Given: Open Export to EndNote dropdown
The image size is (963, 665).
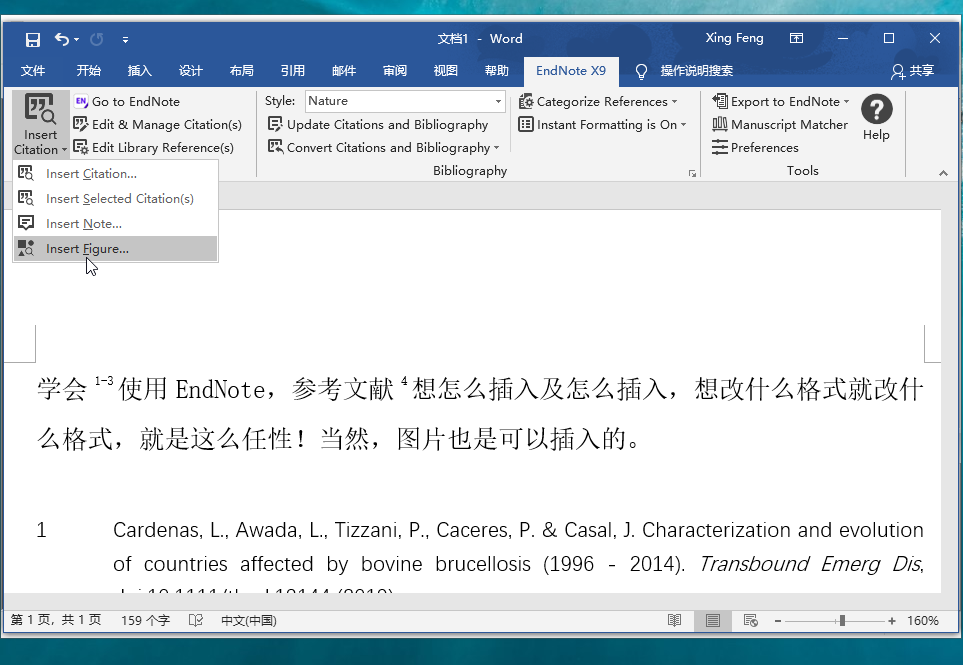Looking at the screenshot, I should click(x=781, y=101).
